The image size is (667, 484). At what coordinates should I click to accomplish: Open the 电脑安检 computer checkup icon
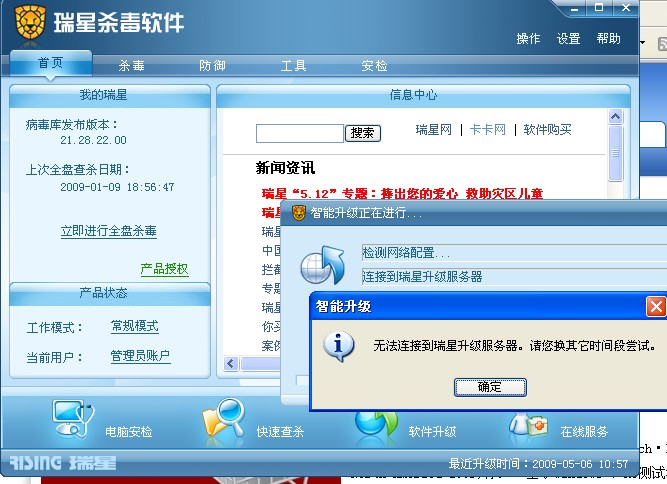tap(73, 419)
